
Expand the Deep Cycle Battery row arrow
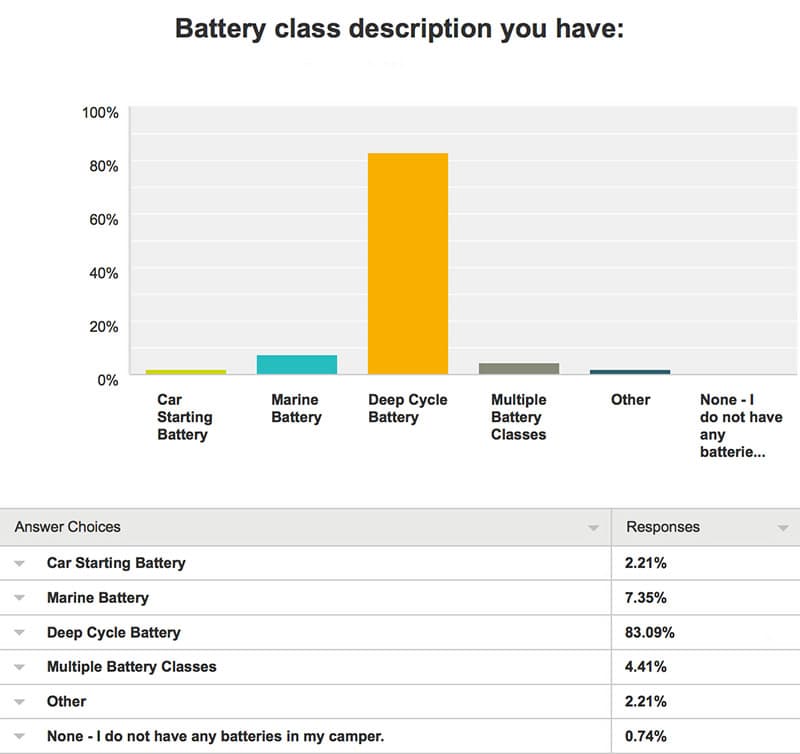[19, 633]
